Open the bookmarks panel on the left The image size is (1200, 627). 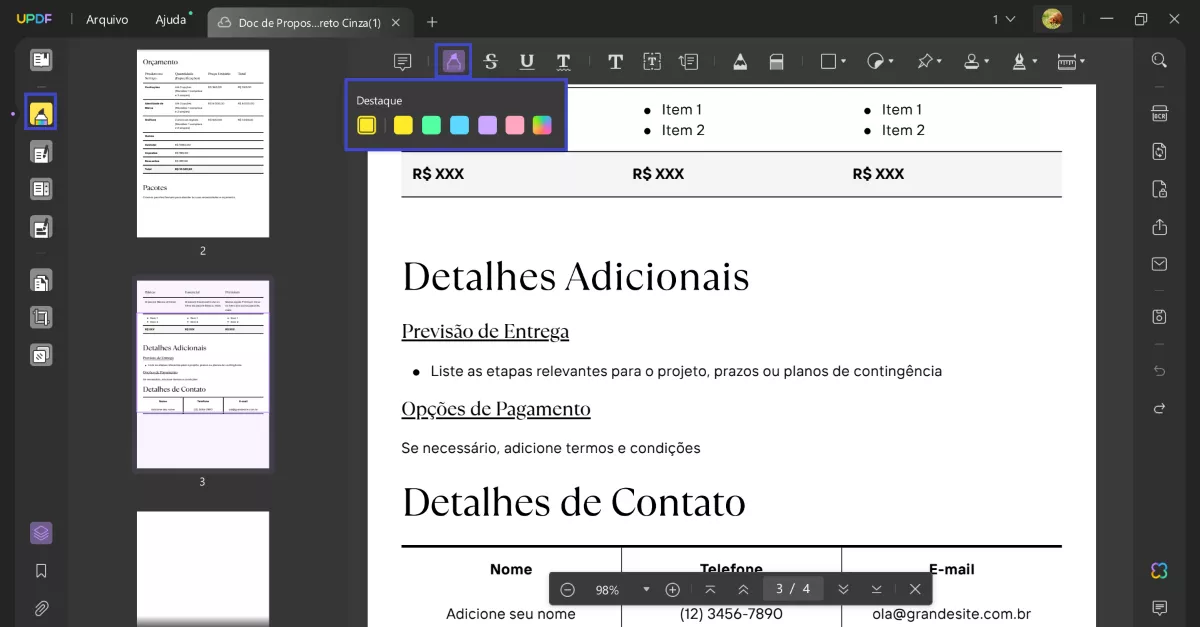41,570
